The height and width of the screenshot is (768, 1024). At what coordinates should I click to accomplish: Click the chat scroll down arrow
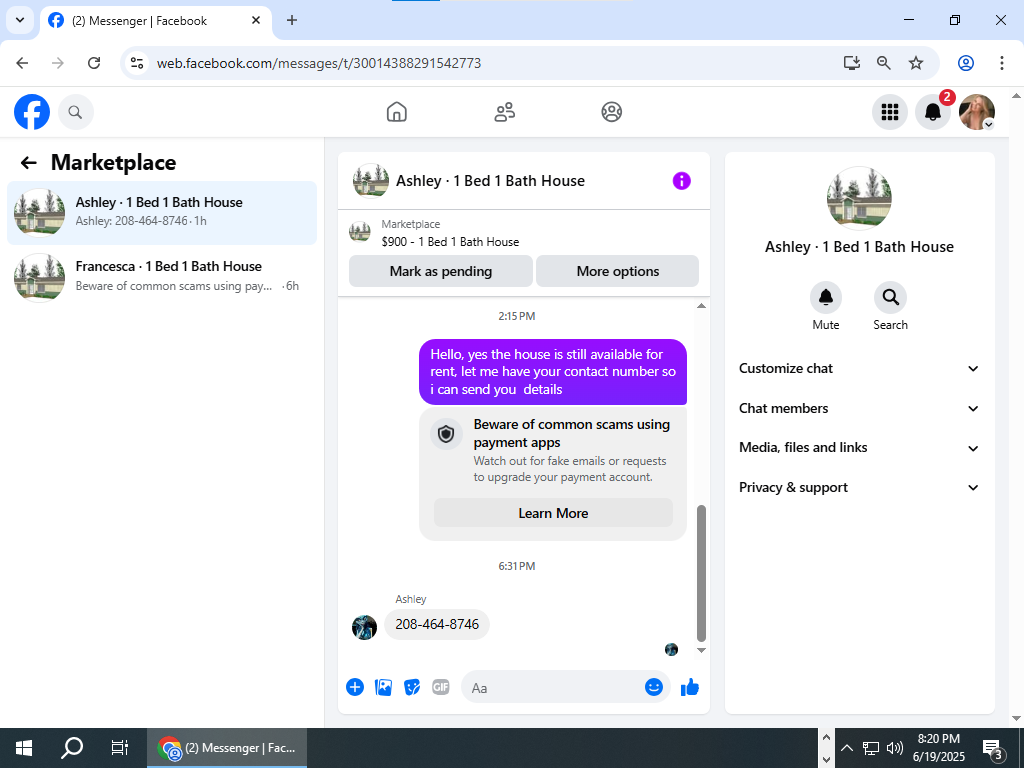click(x=701, y=650)
